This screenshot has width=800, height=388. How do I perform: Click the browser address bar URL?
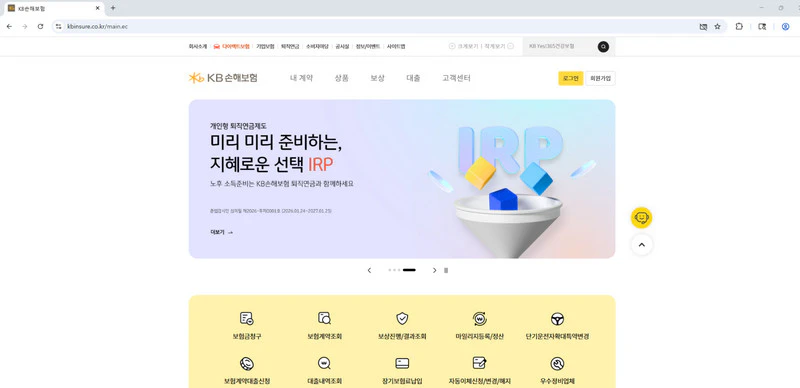[x=97, y=27]
